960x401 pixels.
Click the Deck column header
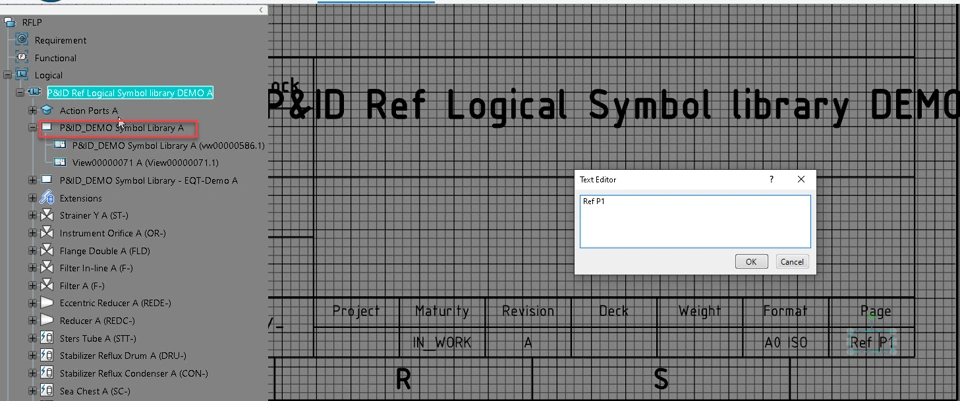(613, 311)
